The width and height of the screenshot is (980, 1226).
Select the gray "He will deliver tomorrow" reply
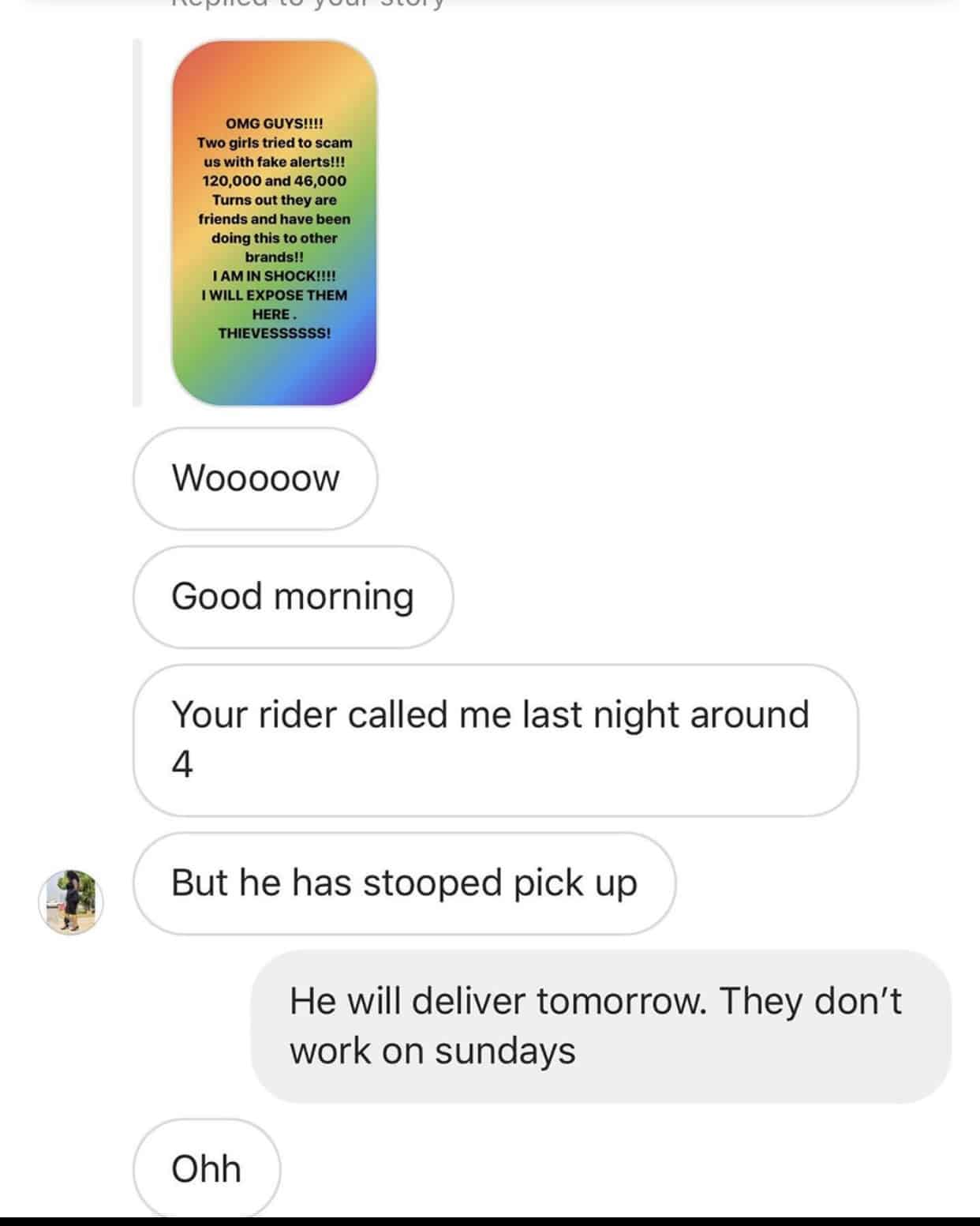(601, 1026)
